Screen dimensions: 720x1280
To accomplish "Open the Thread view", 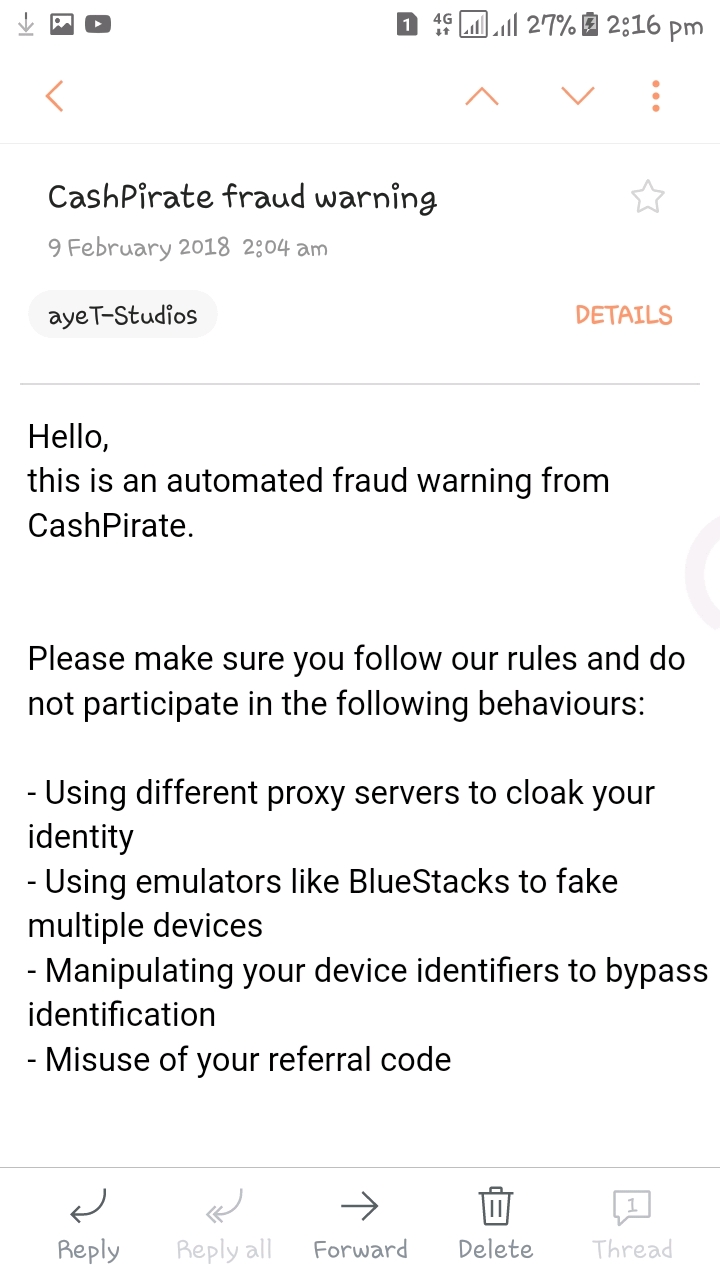I will 632,1225.
